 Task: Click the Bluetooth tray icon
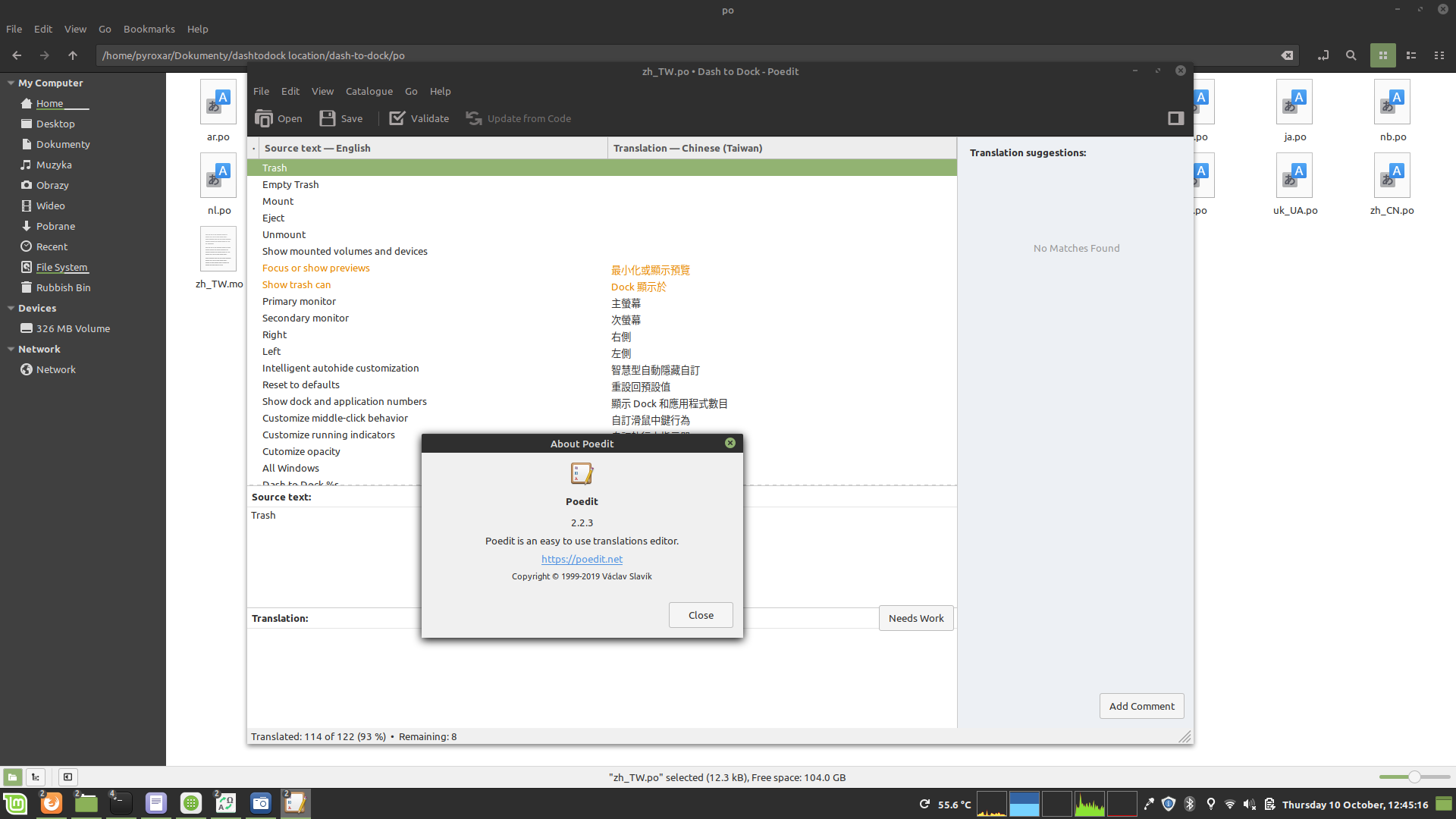pyautogui.click(x=1190, y=804)
